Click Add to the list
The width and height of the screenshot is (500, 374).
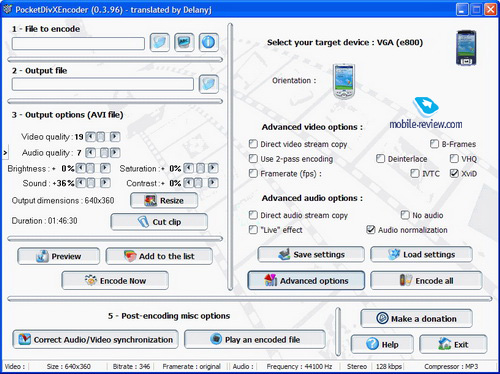(x=159, y=256)
